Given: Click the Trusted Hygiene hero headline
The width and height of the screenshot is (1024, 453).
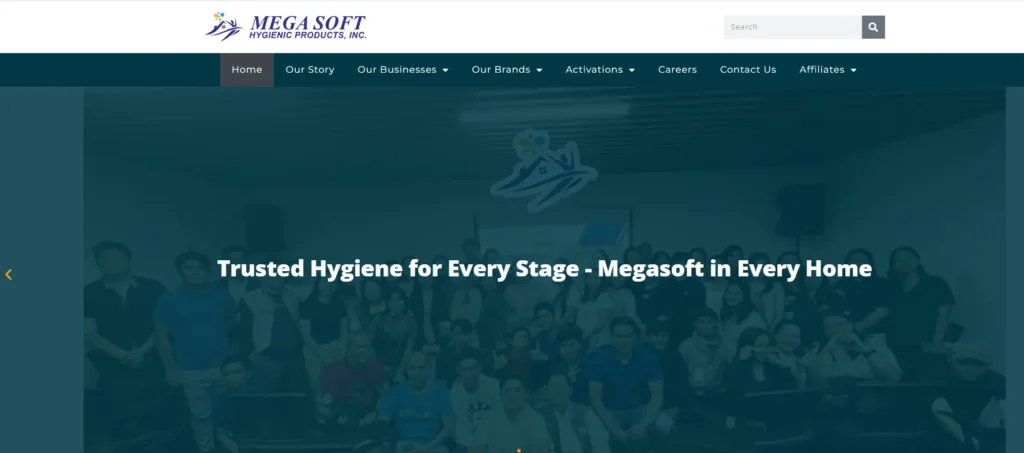Looking at the screenshot, I should (x=544, y=268).
